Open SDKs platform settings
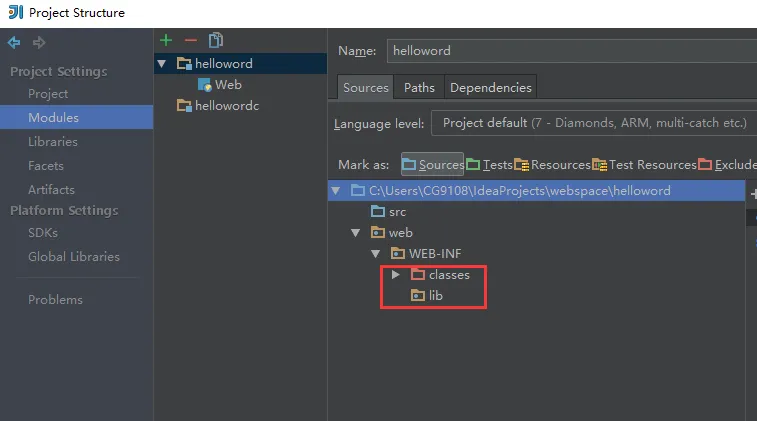Screen dimensions: 757x421 (43, 233)
